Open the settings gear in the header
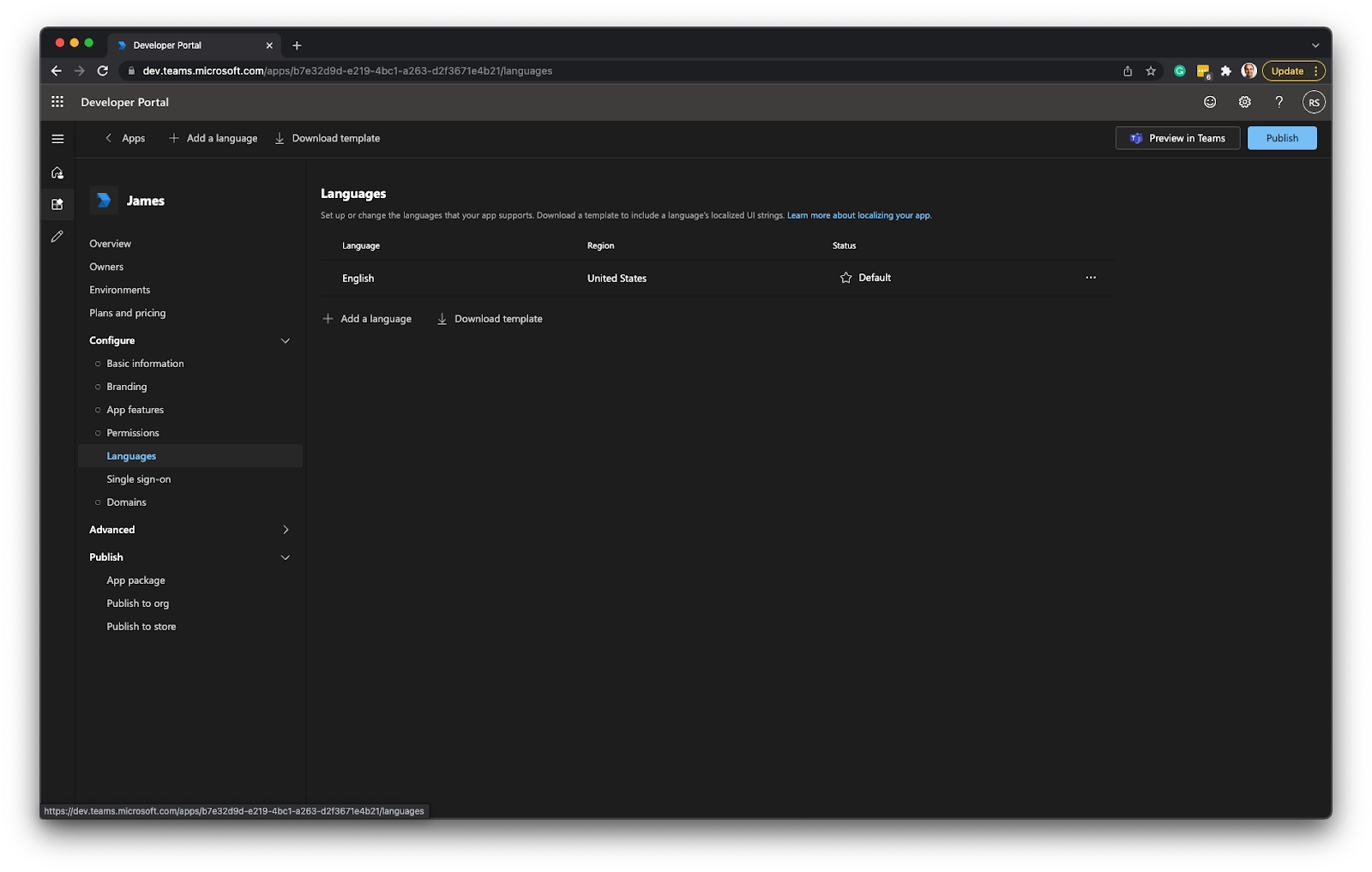 [x=1244, y=101]
